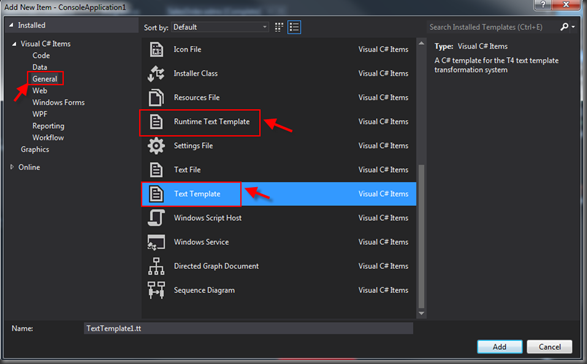
Task: Select the Icon File label
Action: (x=187, y=49)
